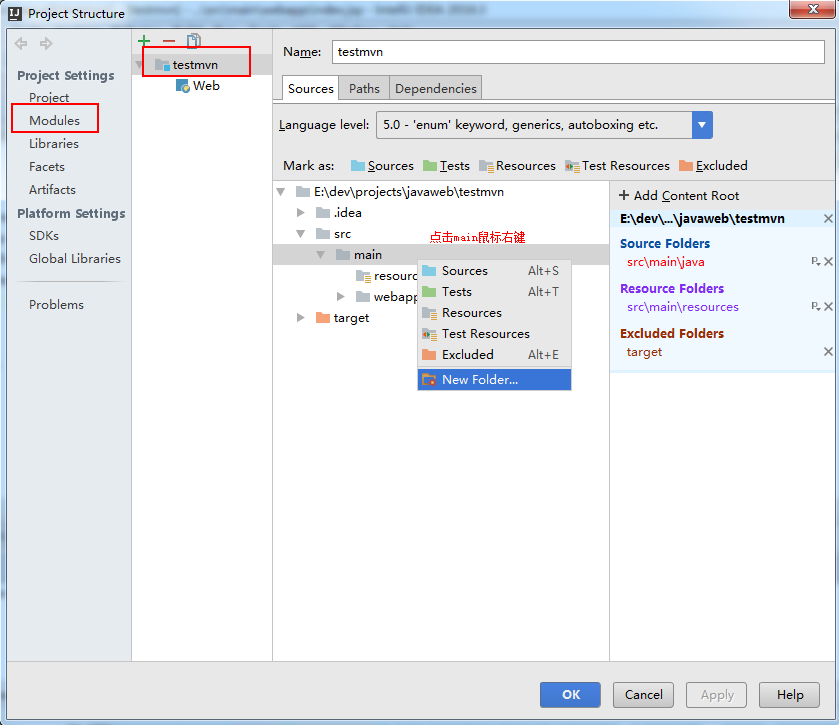Mark as Excluded in the Mark as bar

713,166
